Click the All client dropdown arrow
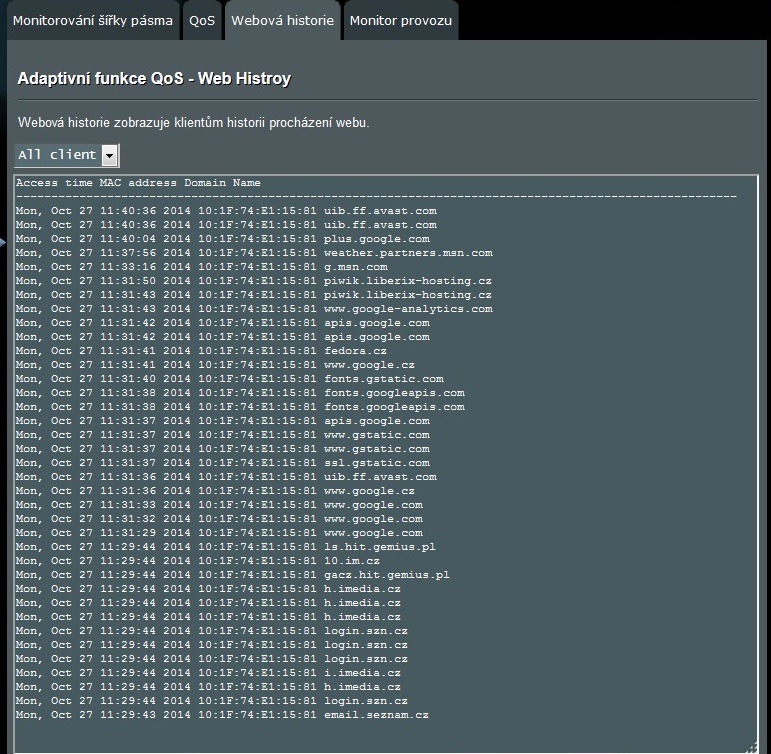The width and height of the screenshot is (771, 754). 110,156
